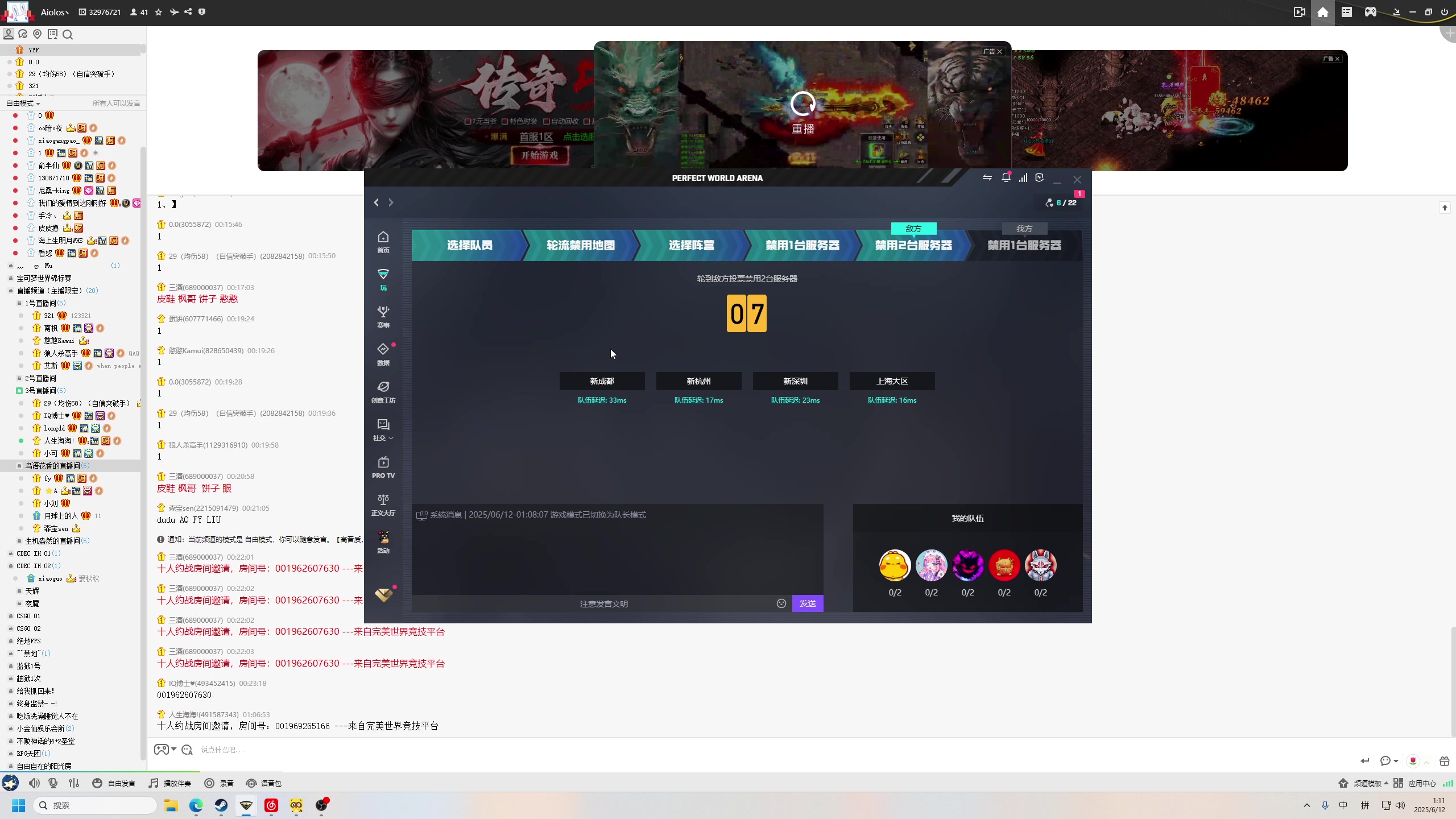Image resolution: width=1456 pixels, height=819 pixels.
Task: Send the Arena chat message with 发送
Action: 808,603
